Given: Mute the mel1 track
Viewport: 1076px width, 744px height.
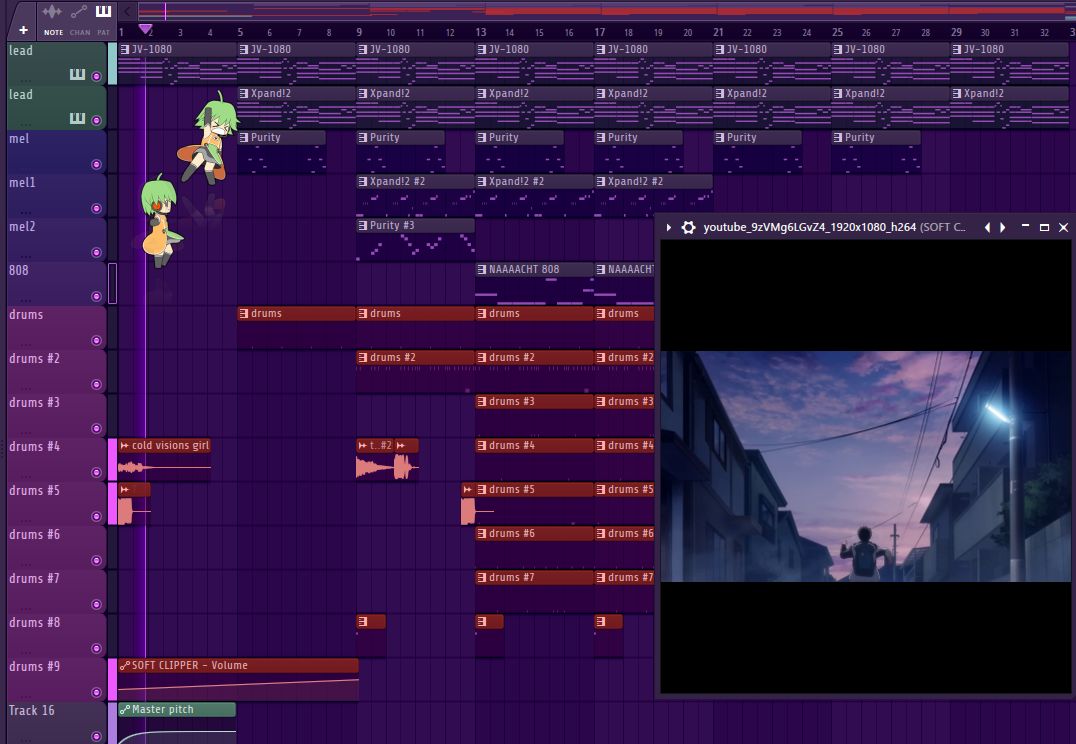Looking at the screenshot, I should pyautogui.click(x=97, y=208).
